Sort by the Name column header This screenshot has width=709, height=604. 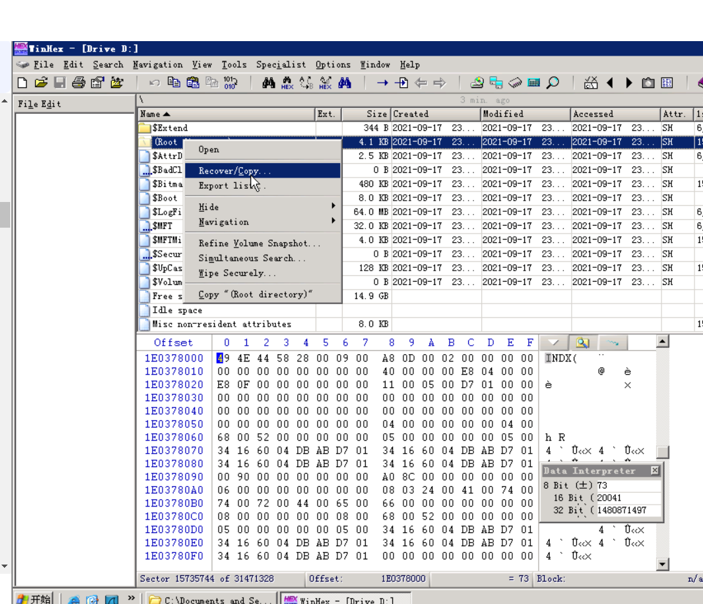pyautogui.click(x=226, y=114)
